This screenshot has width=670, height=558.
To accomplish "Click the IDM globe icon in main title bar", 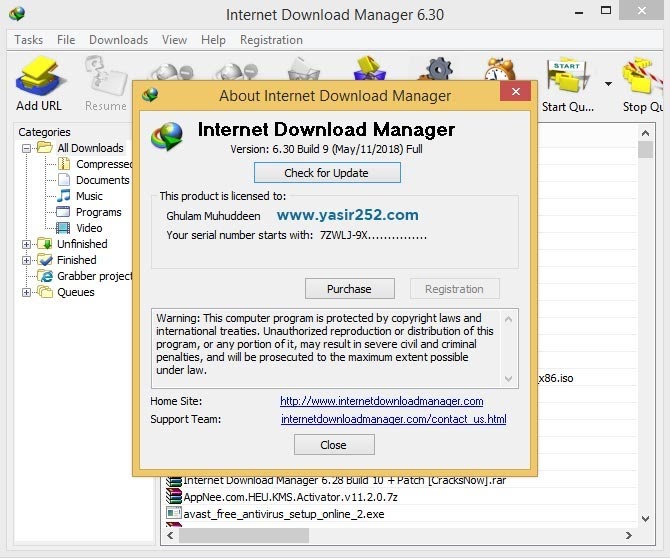I will click(x=17, y=14).
